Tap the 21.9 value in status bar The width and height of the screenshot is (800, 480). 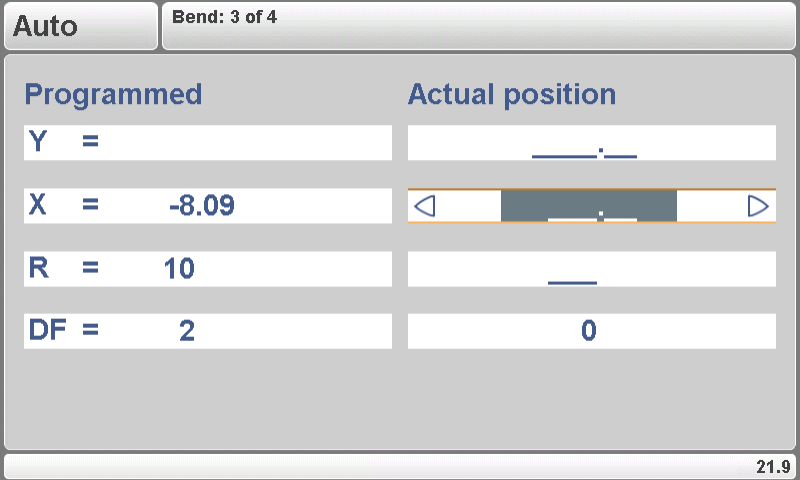773,467
